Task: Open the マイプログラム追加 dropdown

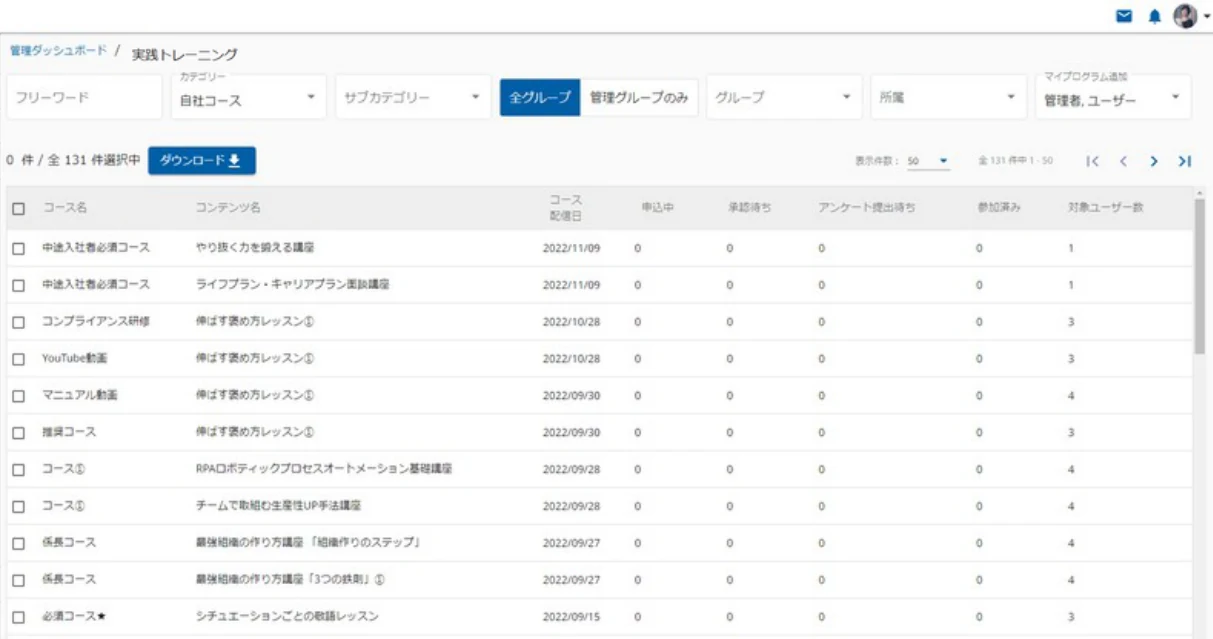Action: pyautogui.click(x=1113, y=97)
